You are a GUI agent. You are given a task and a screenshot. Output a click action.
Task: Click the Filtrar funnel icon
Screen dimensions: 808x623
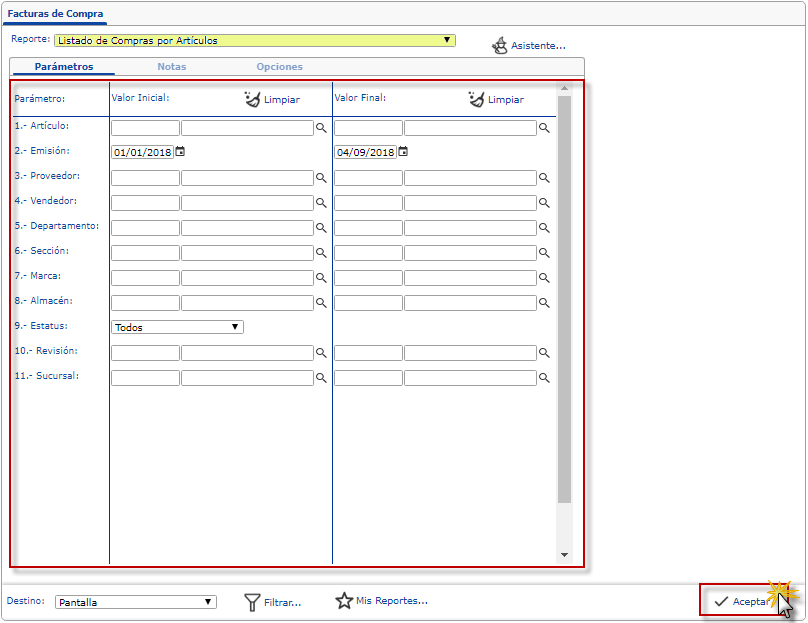253,602
